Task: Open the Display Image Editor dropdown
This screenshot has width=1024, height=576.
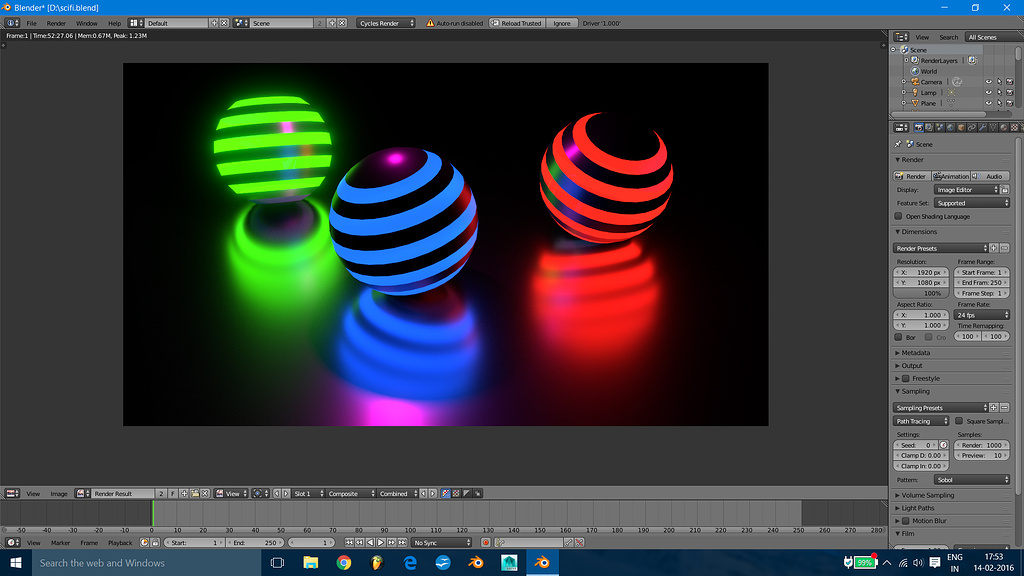Action: 967,189
